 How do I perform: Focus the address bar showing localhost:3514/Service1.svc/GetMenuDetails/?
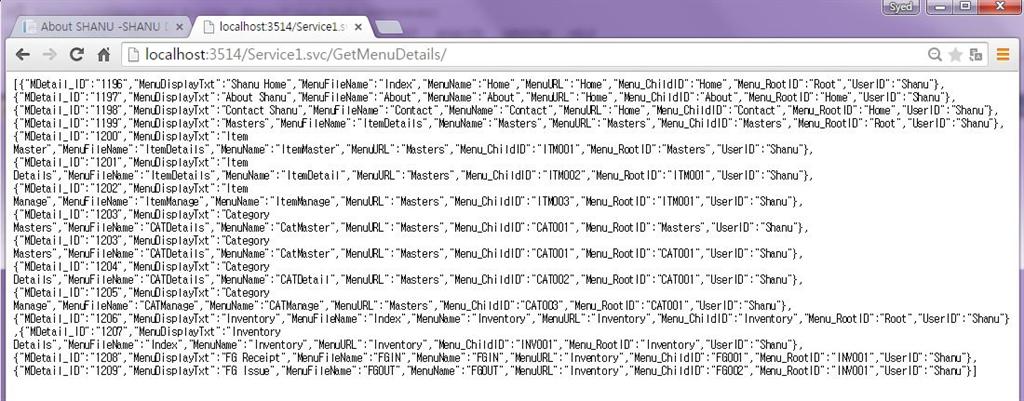(x=522, y=55)
